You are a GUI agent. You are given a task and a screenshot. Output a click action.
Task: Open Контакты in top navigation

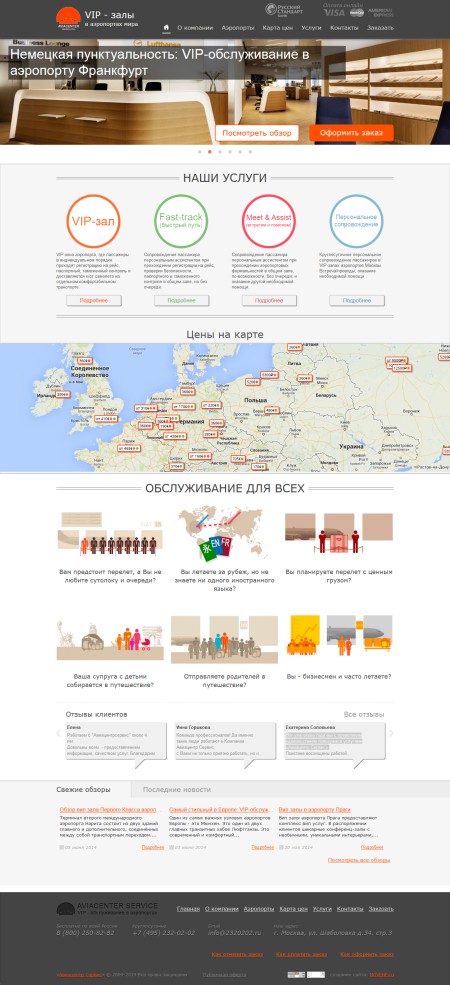click(x=344, y=28)
